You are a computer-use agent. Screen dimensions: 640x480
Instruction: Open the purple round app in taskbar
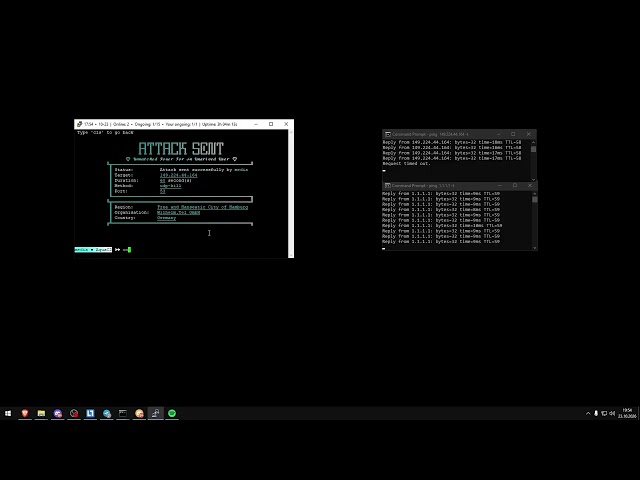point(58,413)
